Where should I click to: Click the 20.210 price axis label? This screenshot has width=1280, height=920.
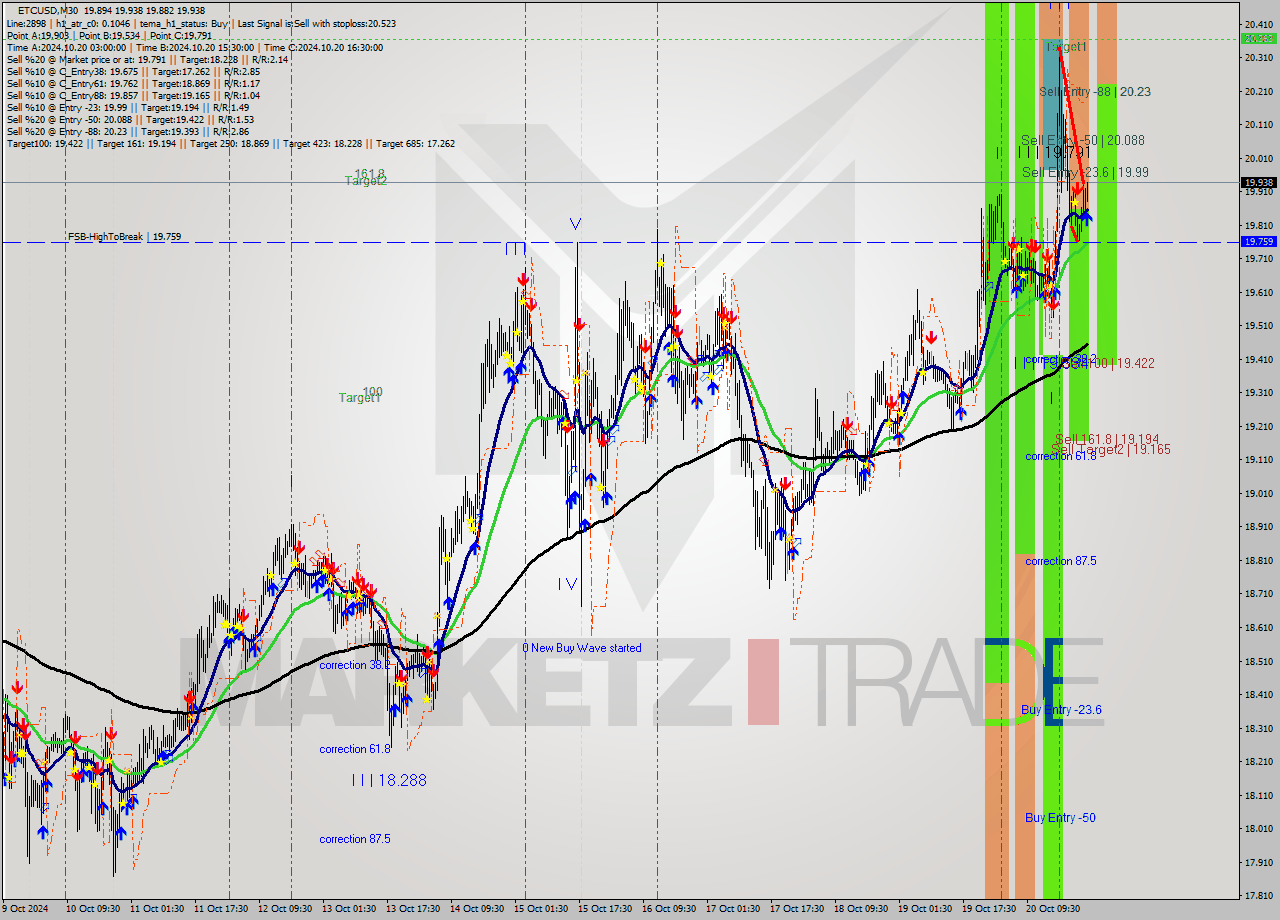click(x=1258, y=92)
